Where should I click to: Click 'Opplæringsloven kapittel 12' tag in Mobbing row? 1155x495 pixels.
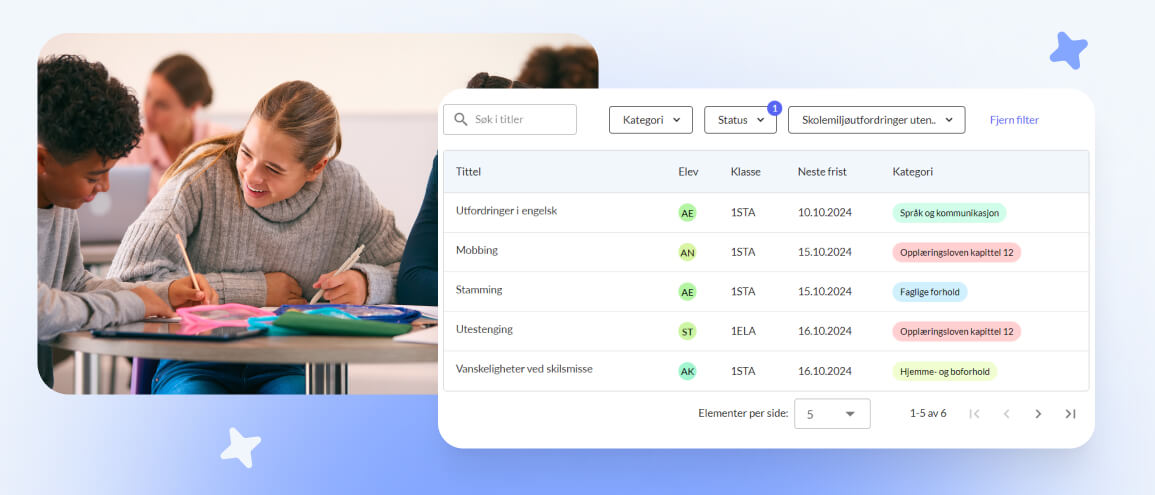click(956, 253)
